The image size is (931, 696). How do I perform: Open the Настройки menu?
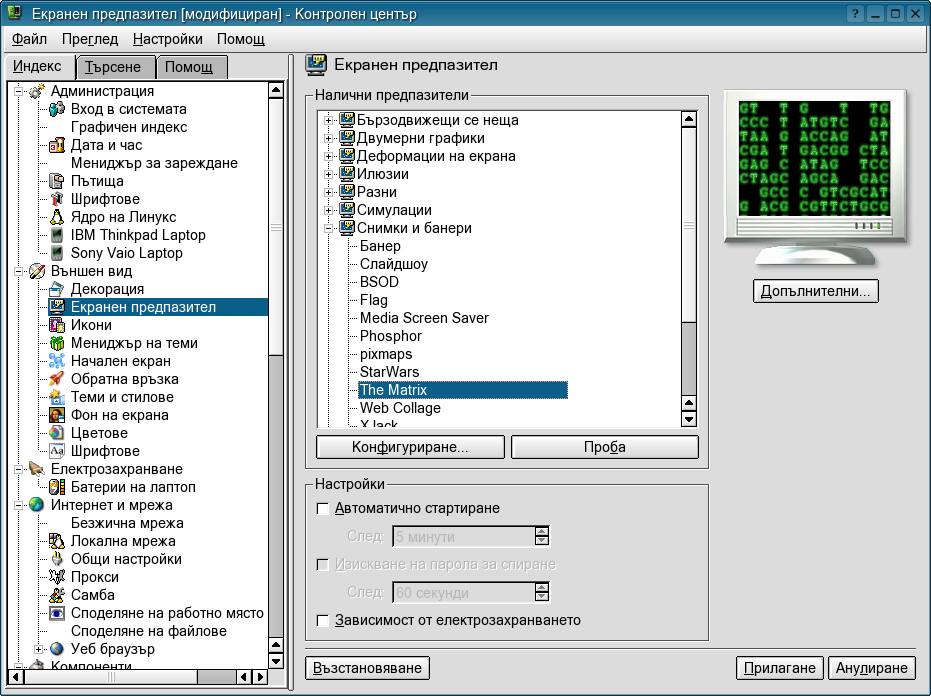click(x=167, y=39)
